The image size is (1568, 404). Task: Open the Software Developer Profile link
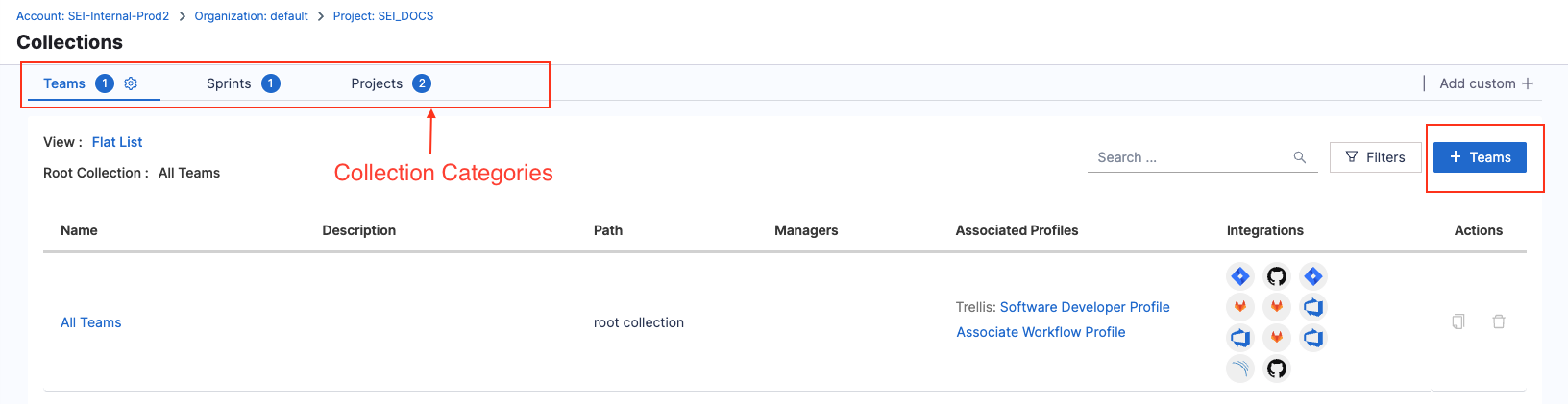[x=1085, y=307]
